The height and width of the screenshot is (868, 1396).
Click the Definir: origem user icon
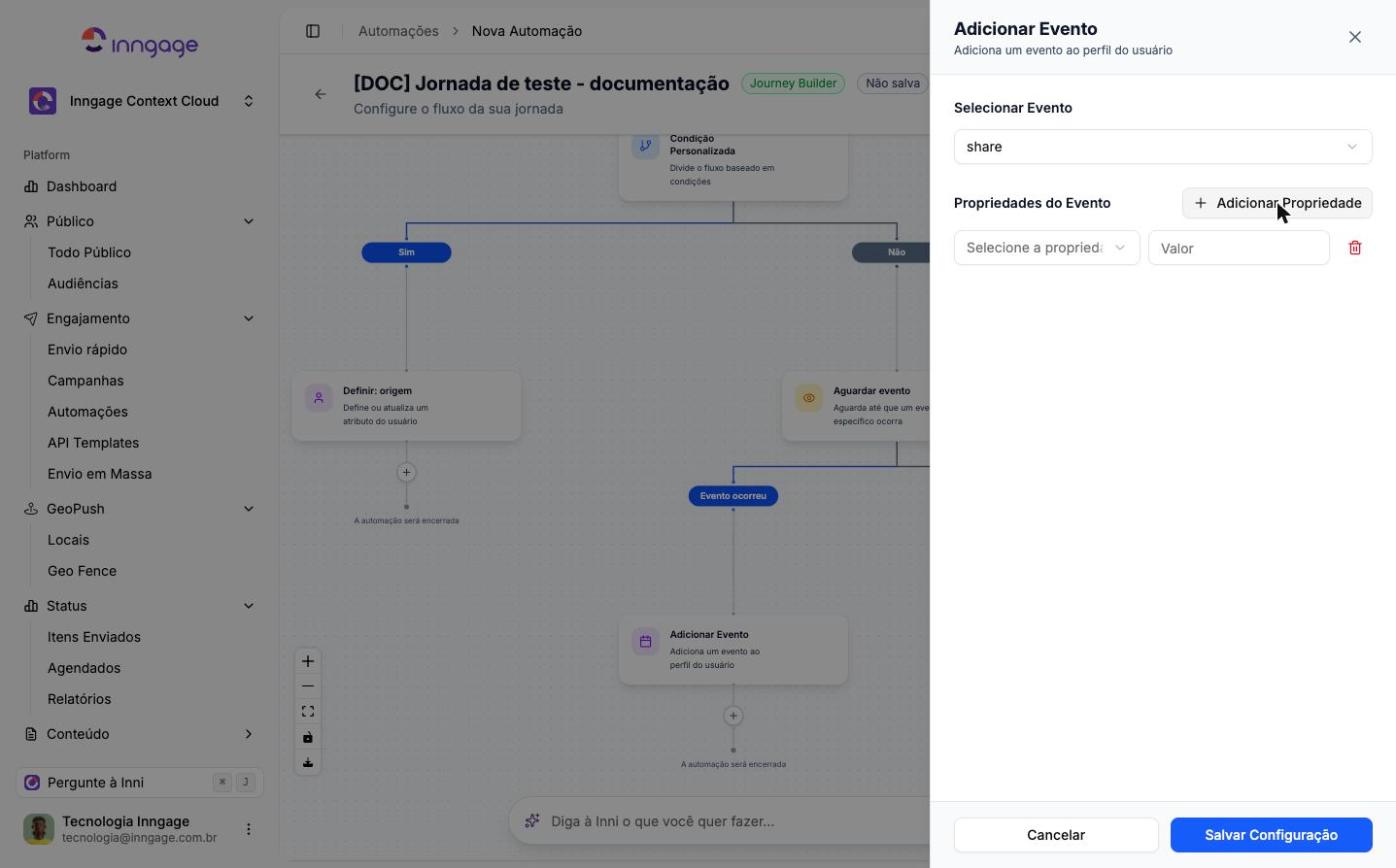319,398
